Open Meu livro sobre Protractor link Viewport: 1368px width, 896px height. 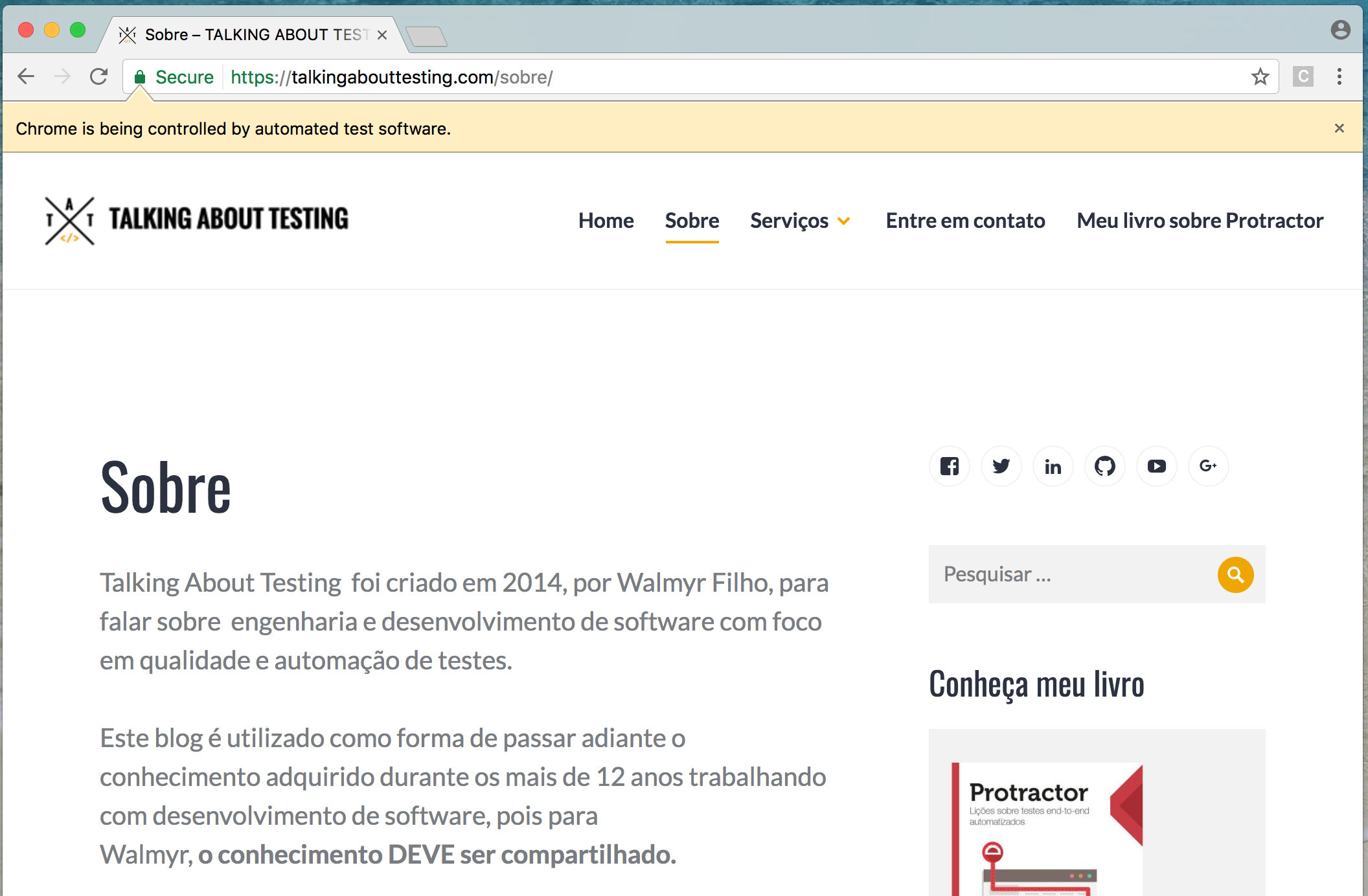click(x=1200, y=221)
